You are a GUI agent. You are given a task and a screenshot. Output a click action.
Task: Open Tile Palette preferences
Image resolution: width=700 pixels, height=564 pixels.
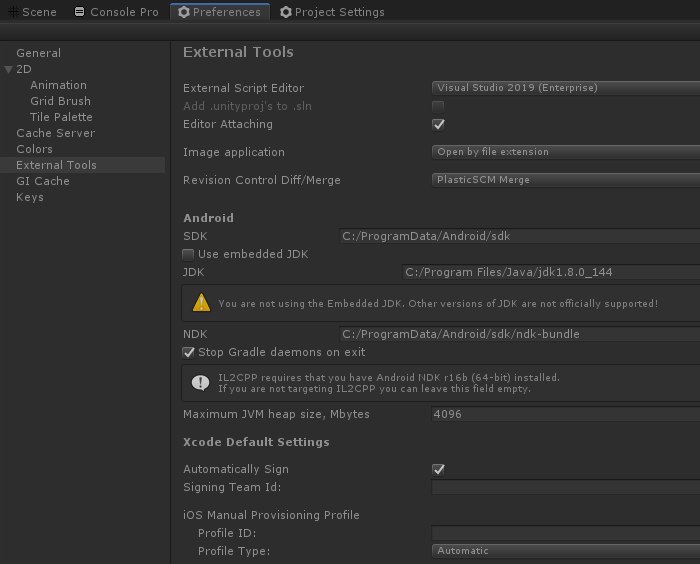[61, 117]
